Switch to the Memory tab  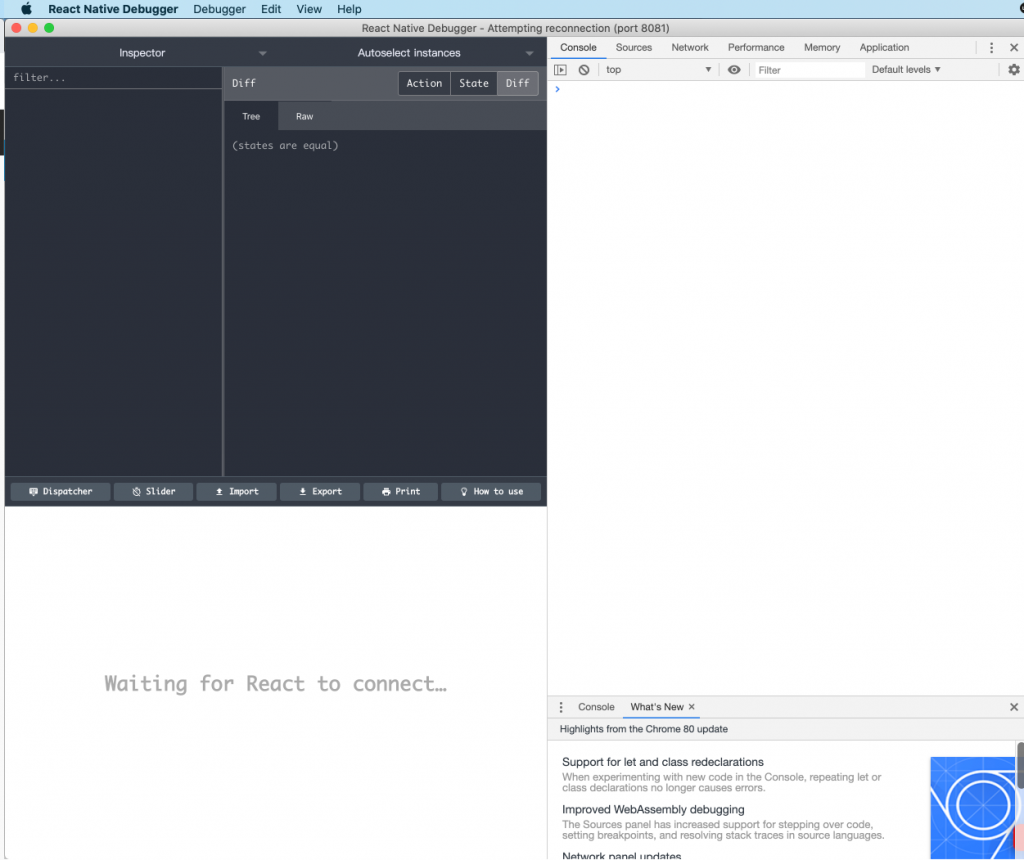[x=822, y=48]
